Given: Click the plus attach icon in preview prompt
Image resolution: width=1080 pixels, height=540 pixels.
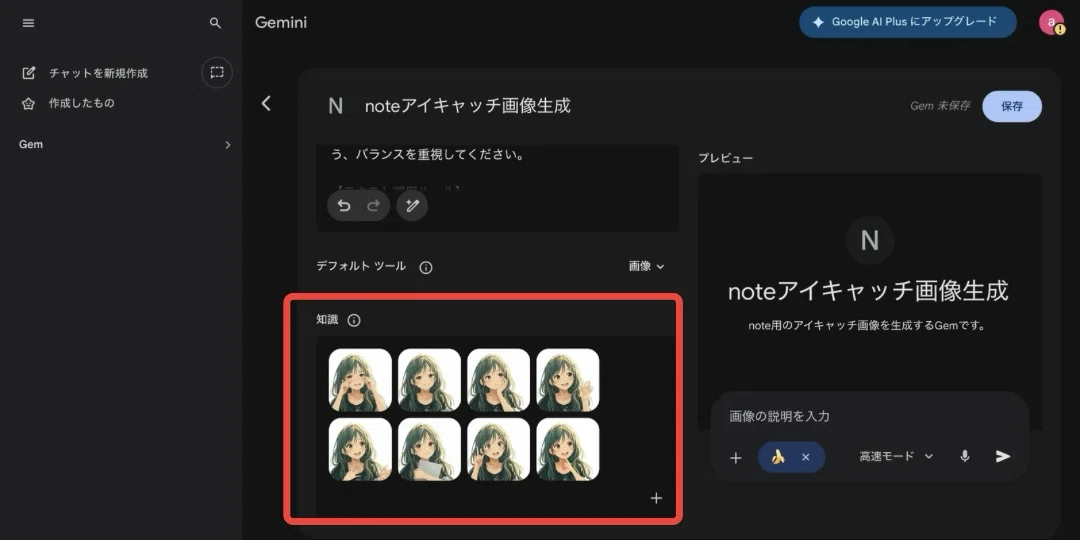Looking at the screenshot, I should click(x=736, y=457).
